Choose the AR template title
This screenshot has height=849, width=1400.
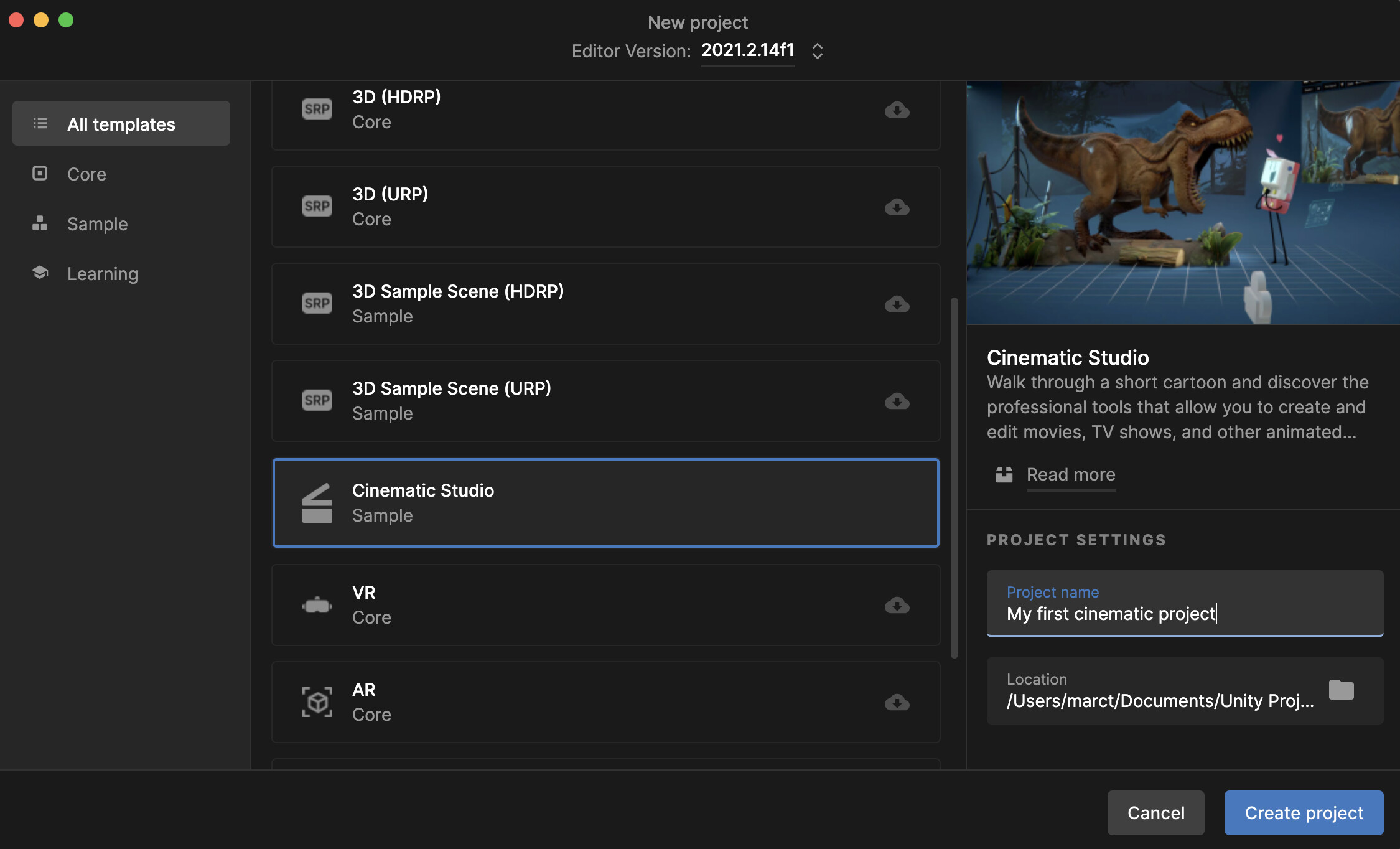tap(364, 690)
